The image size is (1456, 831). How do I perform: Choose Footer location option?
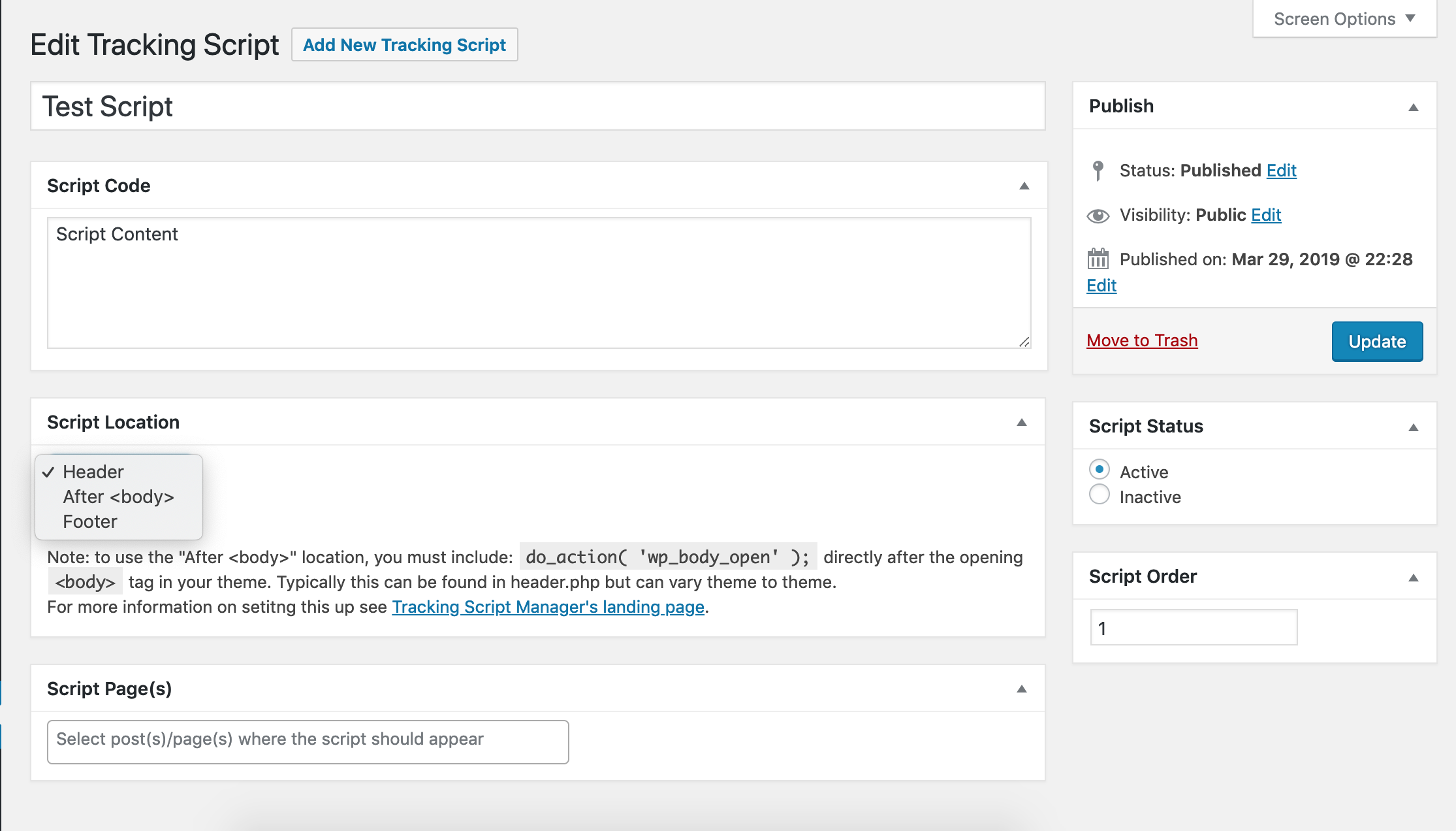[119, 521]
